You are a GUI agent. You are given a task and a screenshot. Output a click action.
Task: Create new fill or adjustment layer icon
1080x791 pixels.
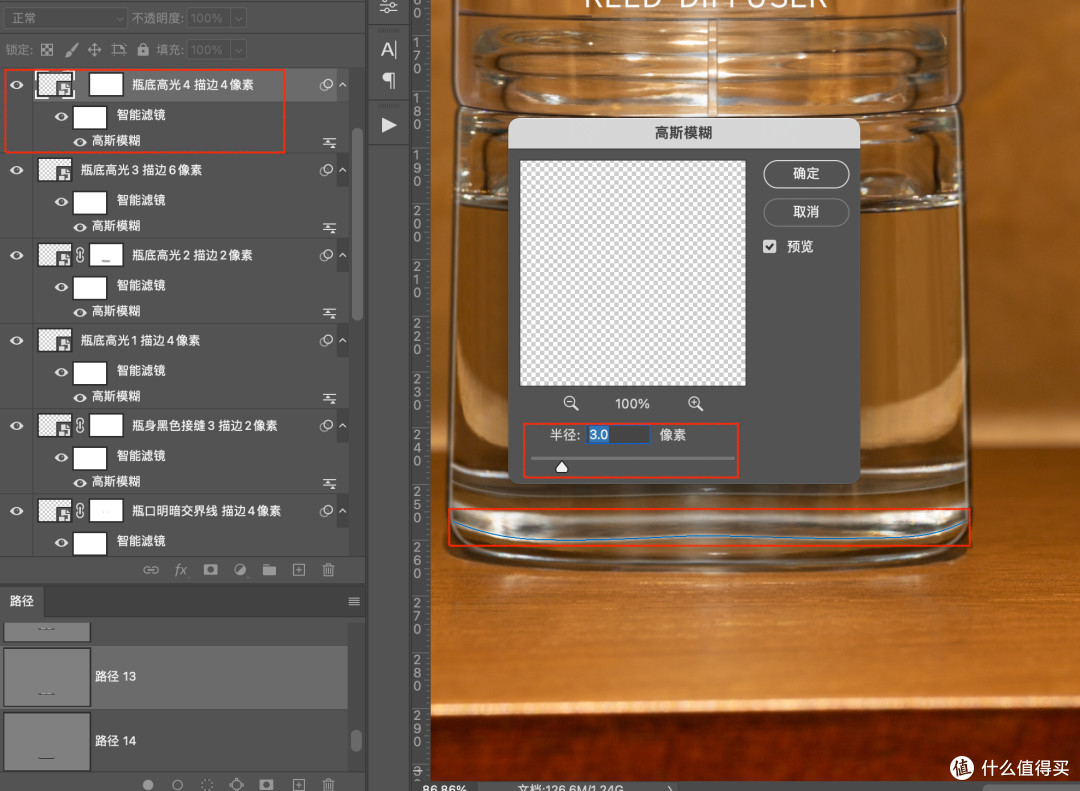pos(240,570)
